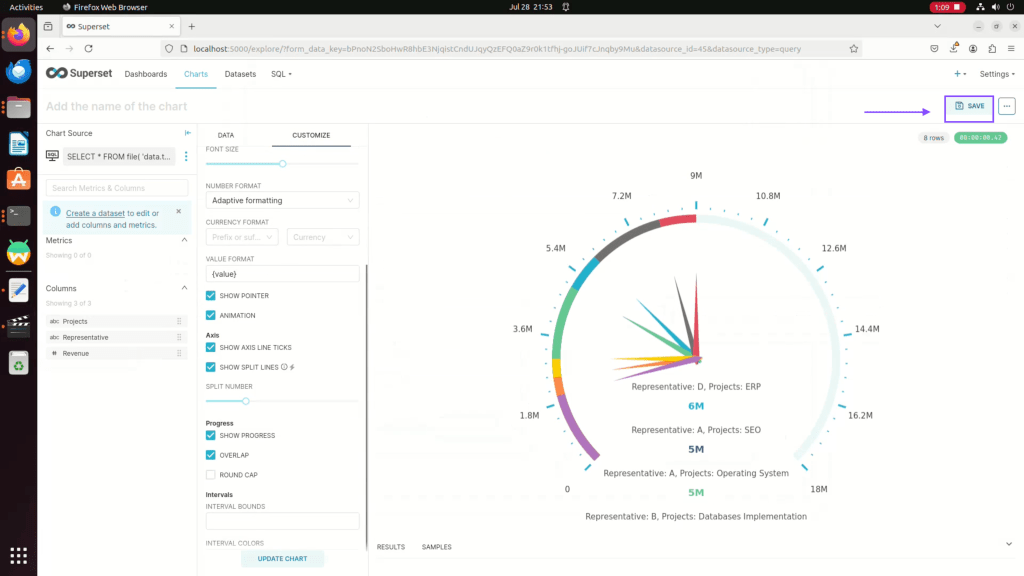
Task: Click the Update Chart button
Action: coord(282,558)
